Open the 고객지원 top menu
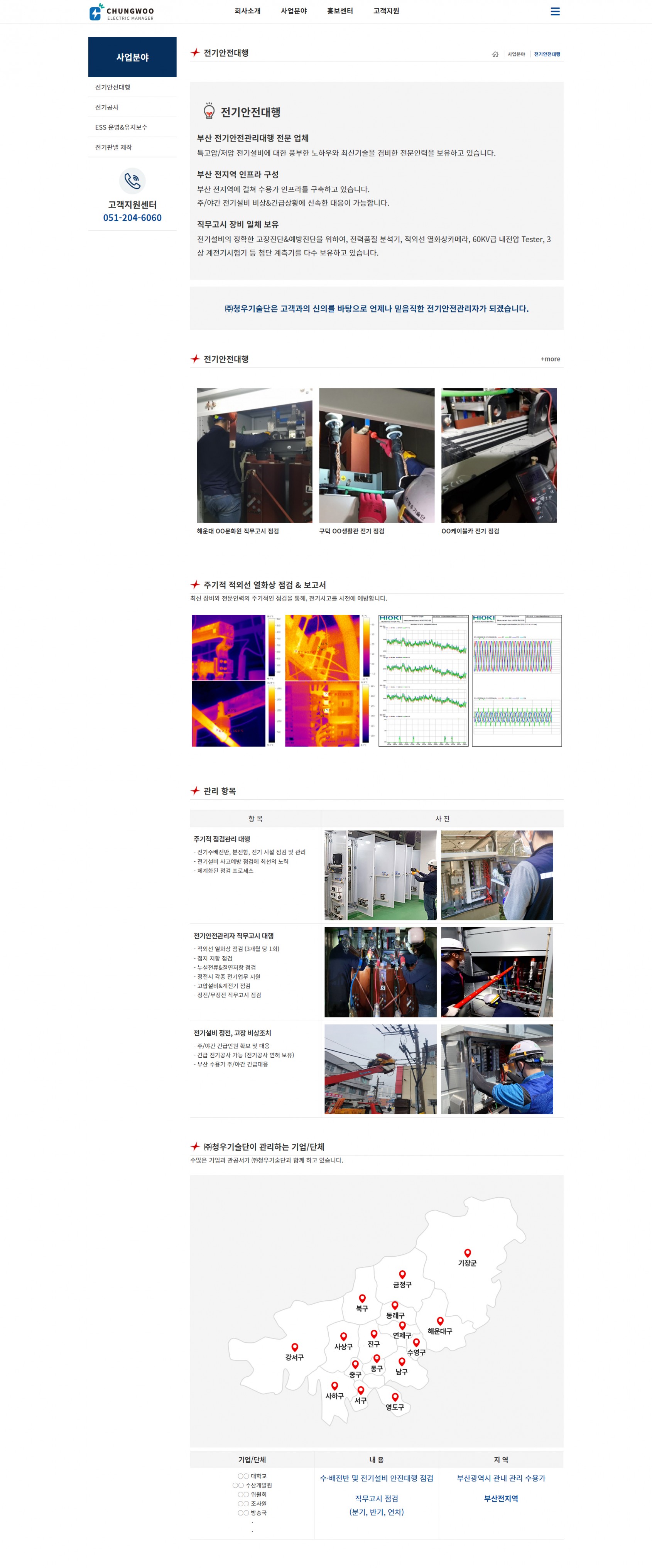This screenshot has width=652, height=1568. [x=386, y=11]
